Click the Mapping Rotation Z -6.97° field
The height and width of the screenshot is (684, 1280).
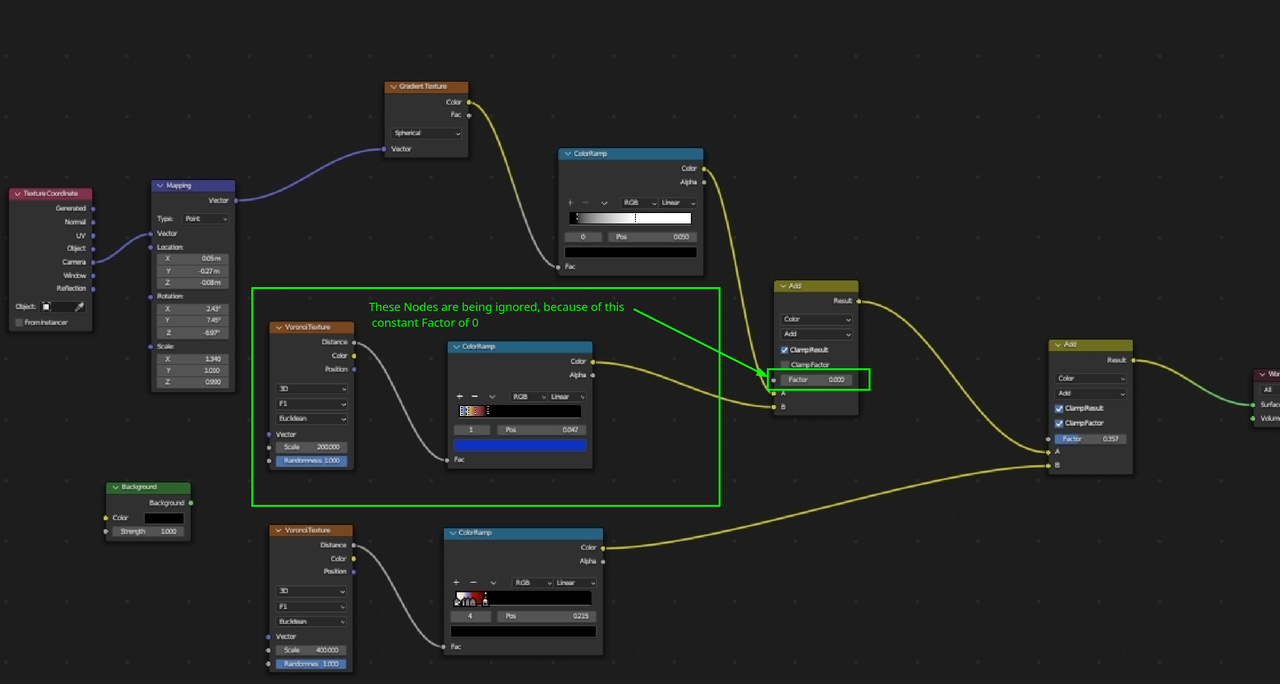pos(194,332)
